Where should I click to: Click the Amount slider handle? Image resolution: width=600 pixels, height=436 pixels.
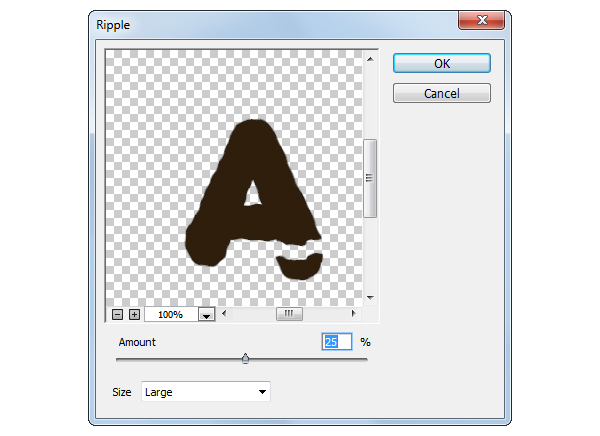245,358
